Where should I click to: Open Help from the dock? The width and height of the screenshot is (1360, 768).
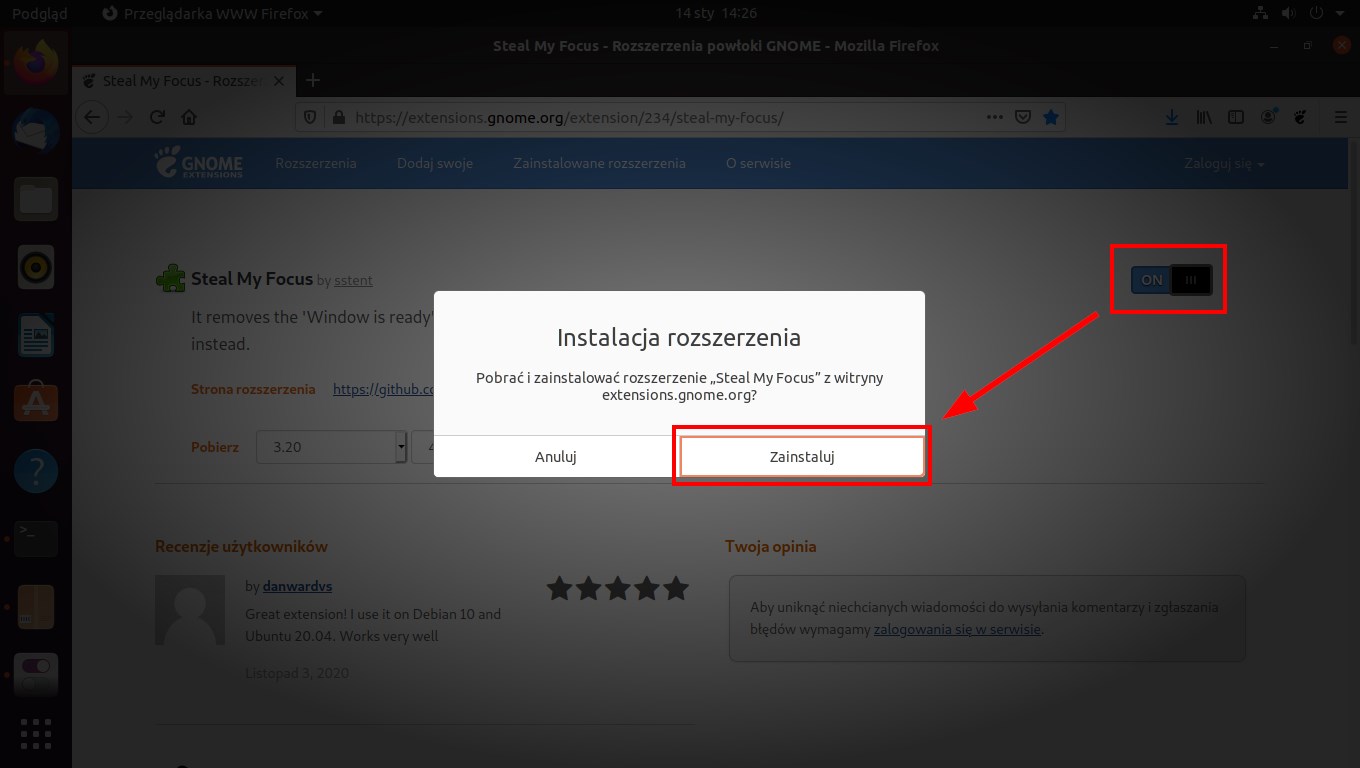(x=36, y=471)
